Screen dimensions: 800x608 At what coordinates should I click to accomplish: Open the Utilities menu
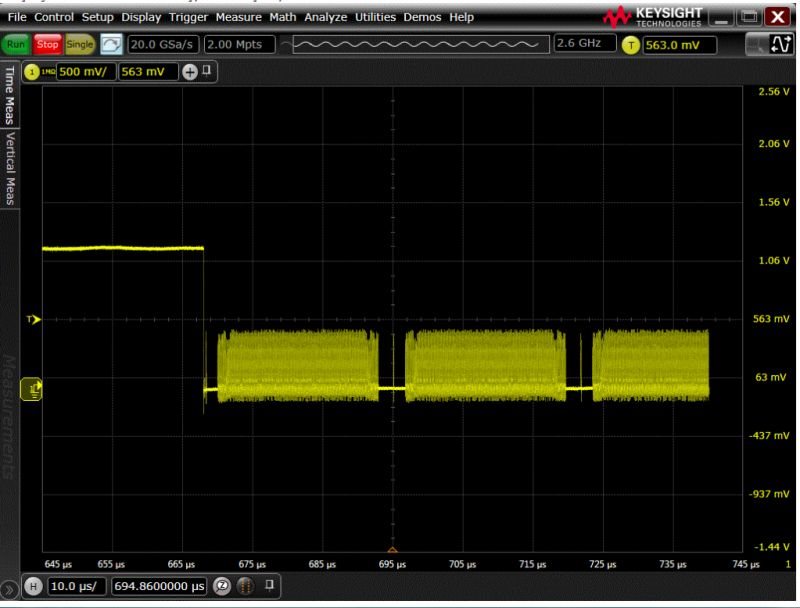coord(375,17)
